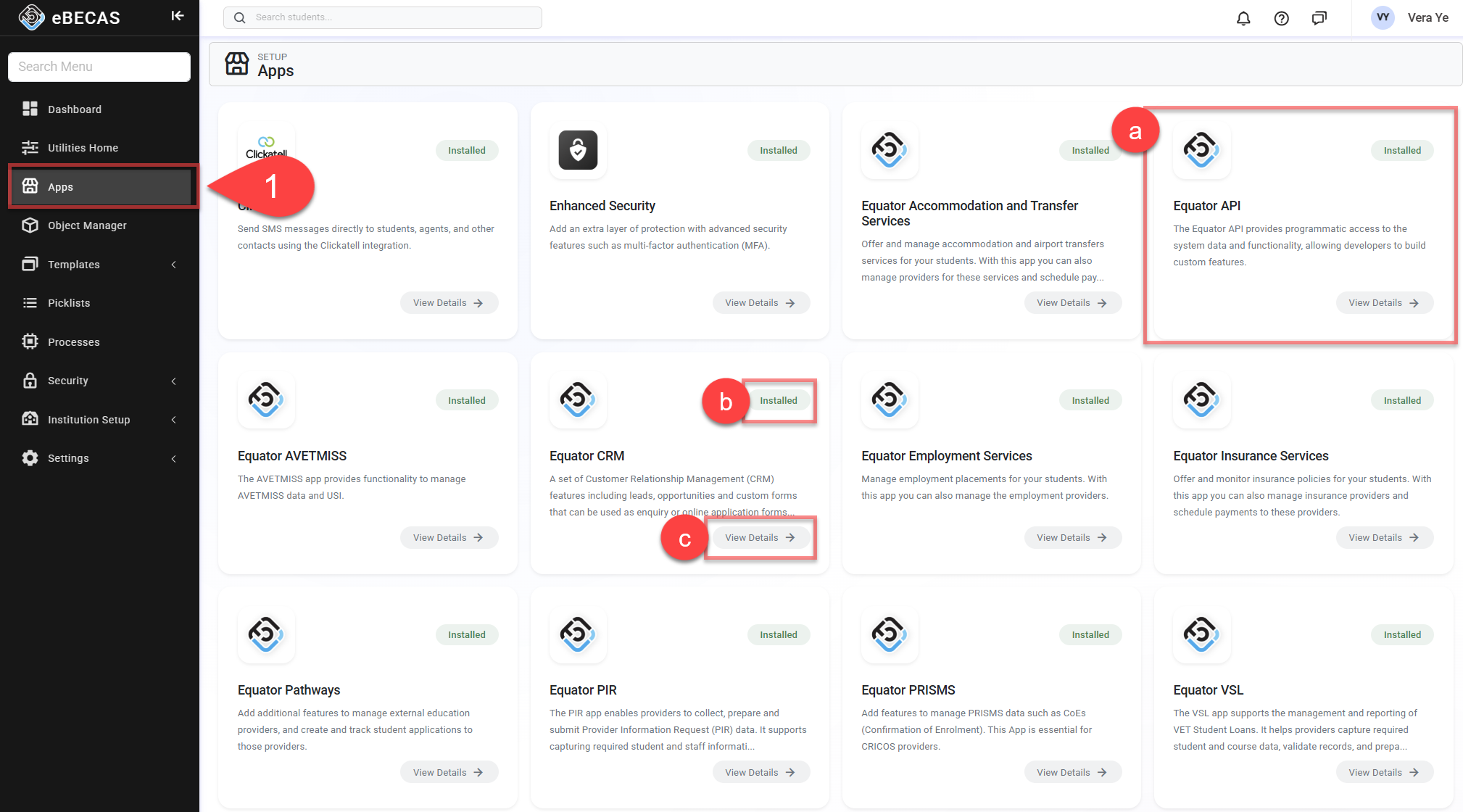Image resolution: width=1463 pixels, height=812 pixels.
Task: Click the Equator API app icon
Action: 1201,150
